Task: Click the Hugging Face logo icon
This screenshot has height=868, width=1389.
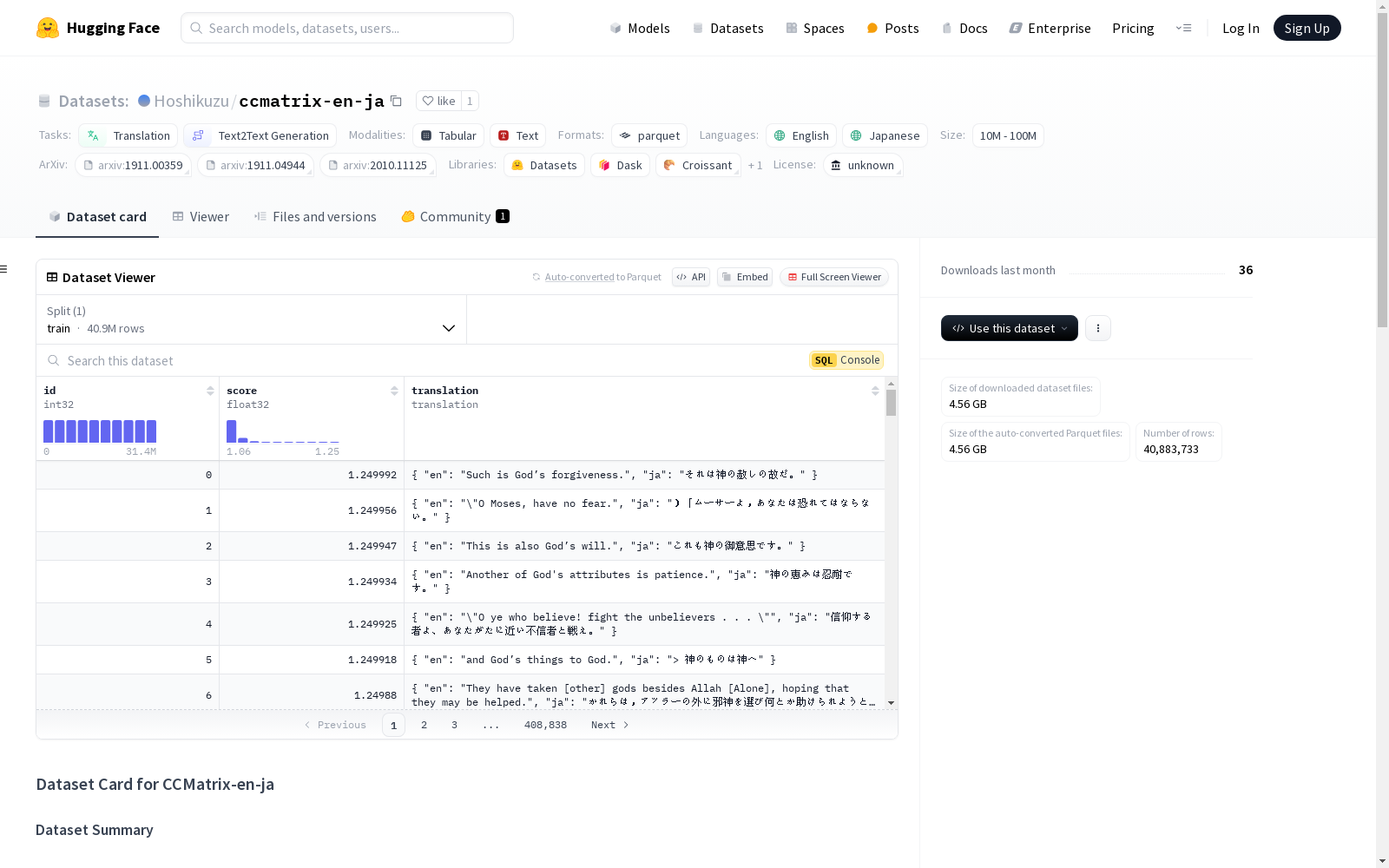Action: coord(48,28)
